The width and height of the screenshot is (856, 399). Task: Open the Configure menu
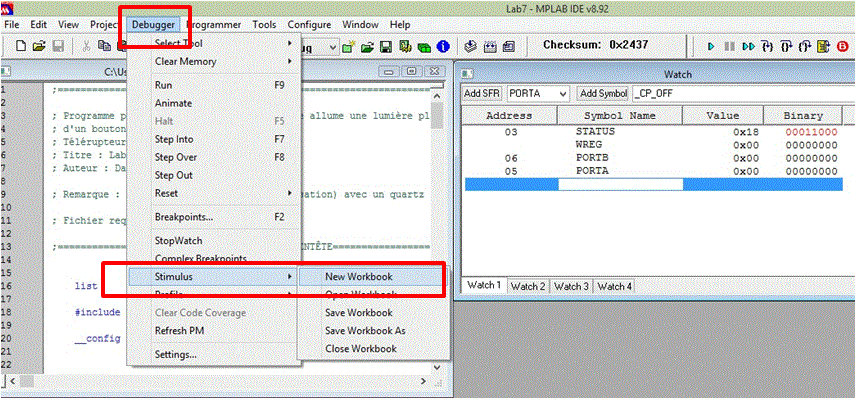point(309,25)
